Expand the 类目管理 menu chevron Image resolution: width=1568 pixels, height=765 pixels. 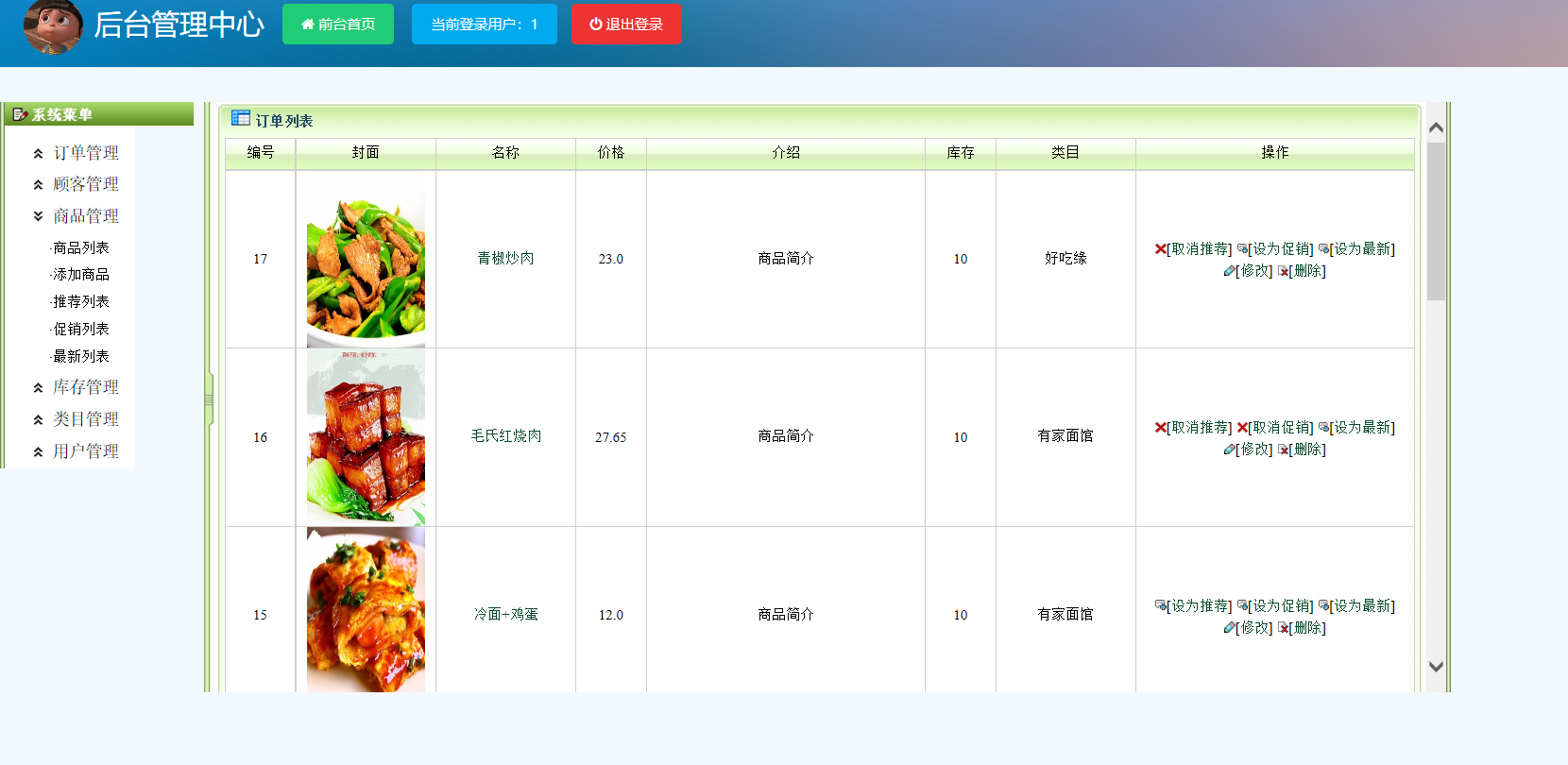[38, 419]
